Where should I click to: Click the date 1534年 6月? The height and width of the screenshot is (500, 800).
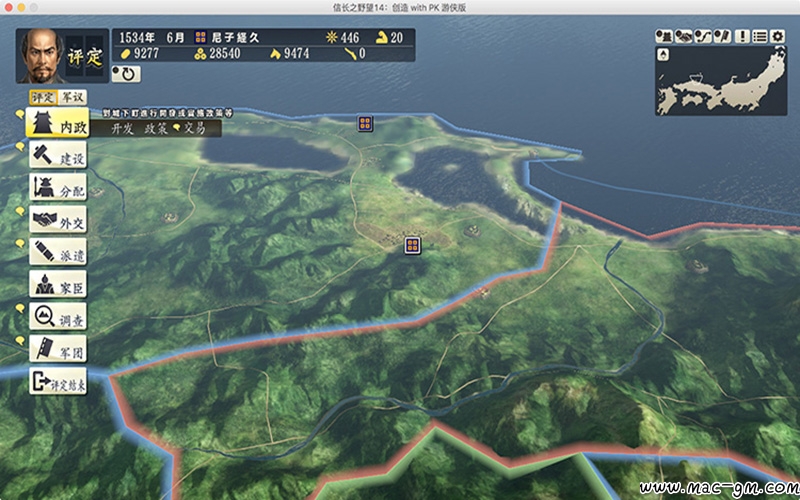click(152, 37)
